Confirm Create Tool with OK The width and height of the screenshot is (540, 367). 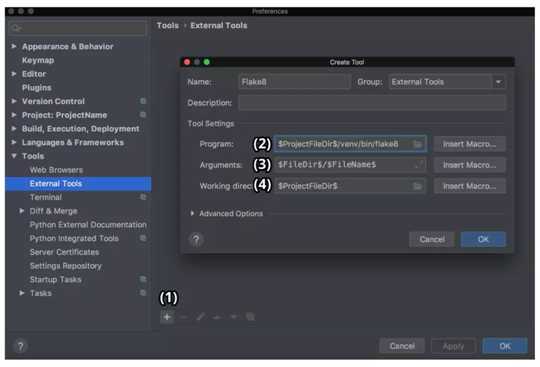483,239
